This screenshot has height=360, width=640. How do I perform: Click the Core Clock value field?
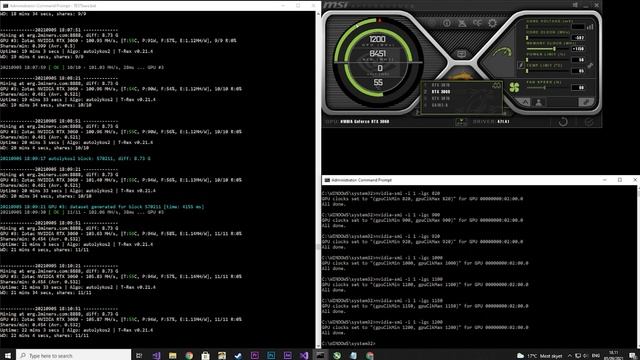point(578,38)
